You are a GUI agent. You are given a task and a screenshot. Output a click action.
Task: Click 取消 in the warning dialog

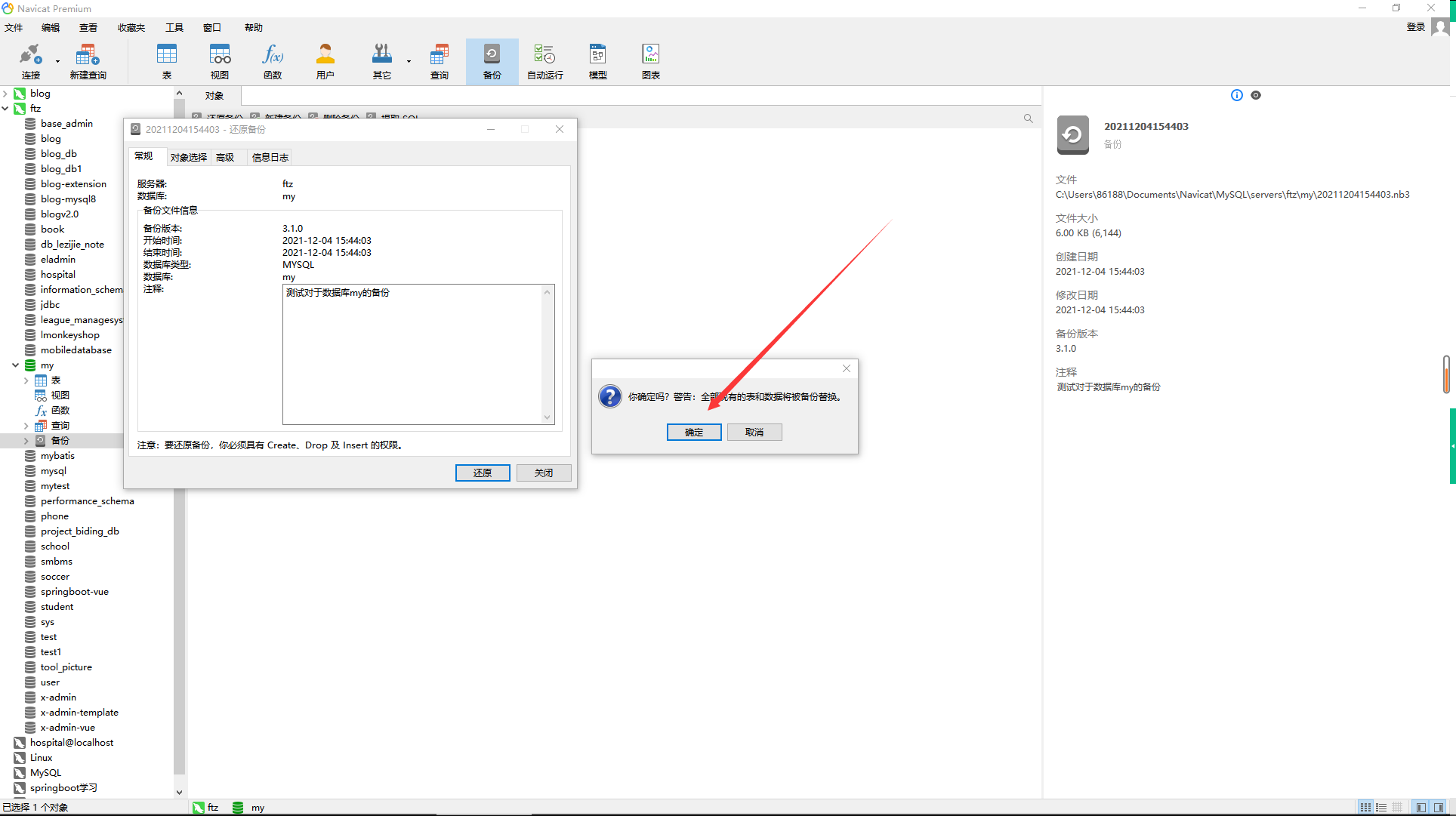click(754, 432)
